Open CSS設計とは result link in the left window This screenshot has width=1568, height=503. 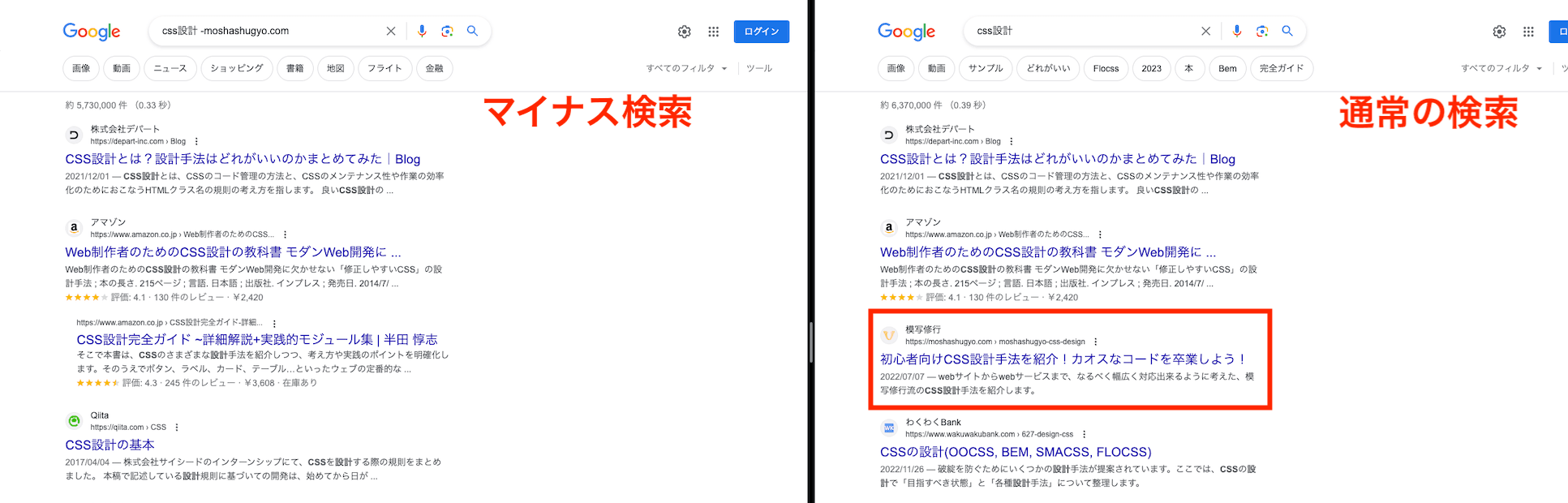[x=243, y=159]
